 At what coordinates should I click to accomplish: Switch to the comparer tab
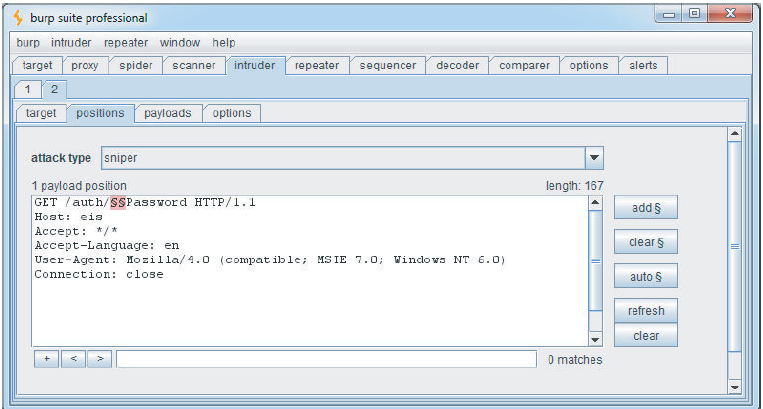point(524,65)
